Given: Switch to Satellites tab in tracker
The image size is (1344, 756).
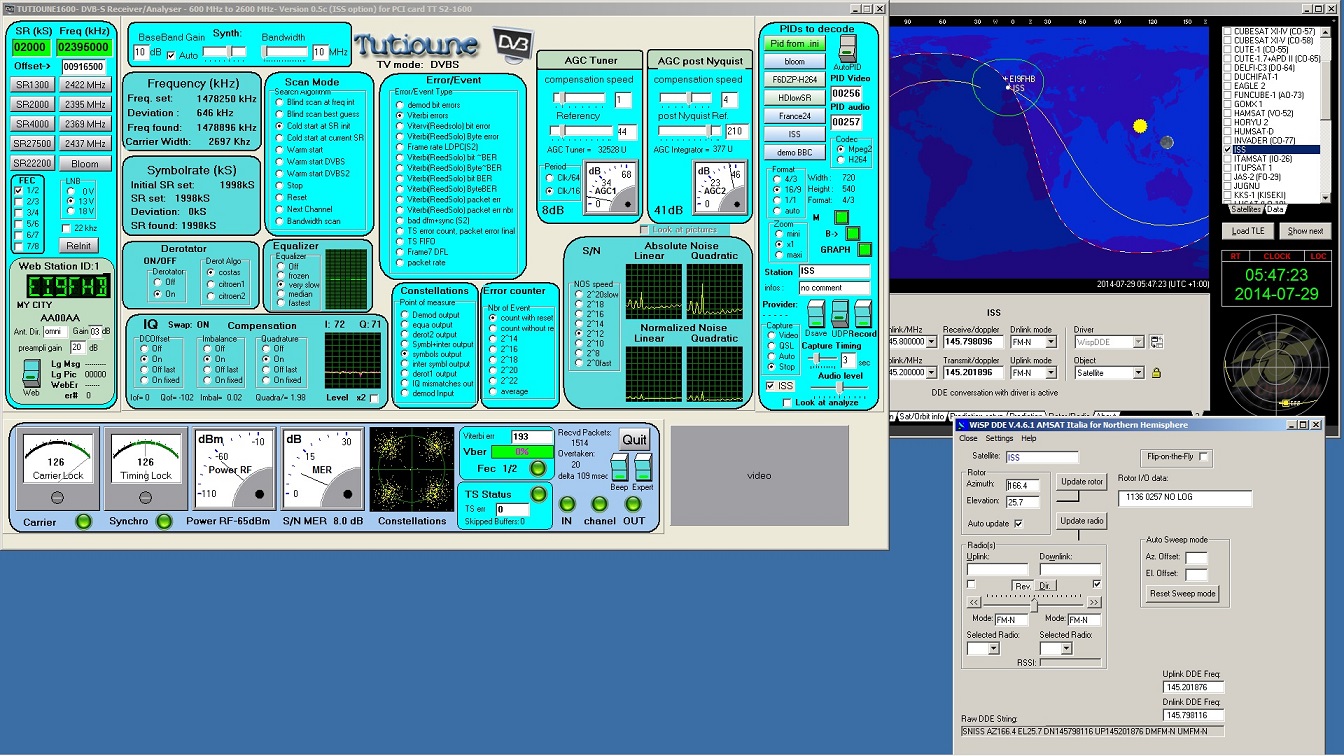Looking at the screenshot, I should pos(1245,209).
